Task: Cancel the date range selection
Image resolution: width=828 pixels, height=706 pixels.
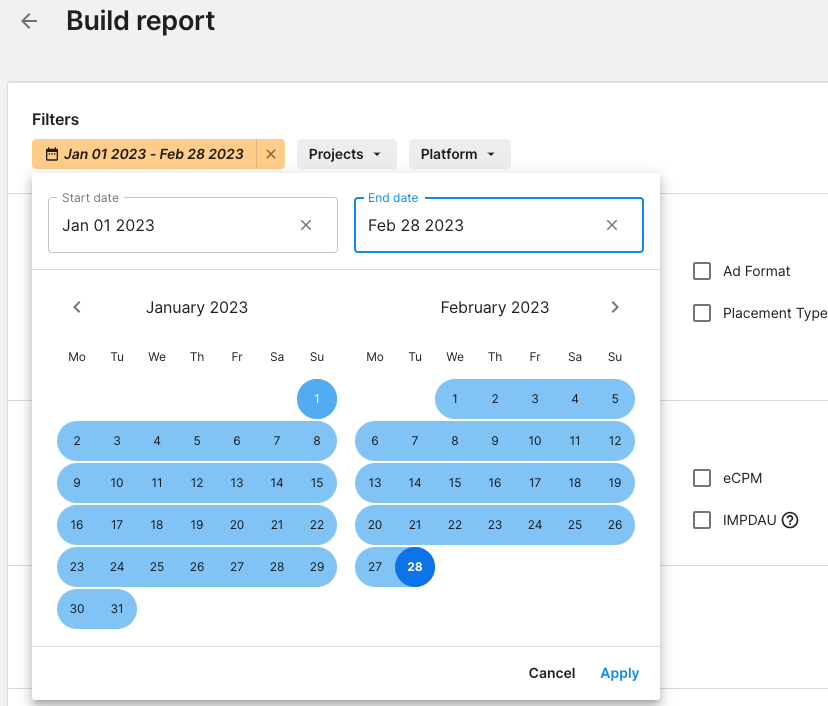Action: tap(552, 673)
